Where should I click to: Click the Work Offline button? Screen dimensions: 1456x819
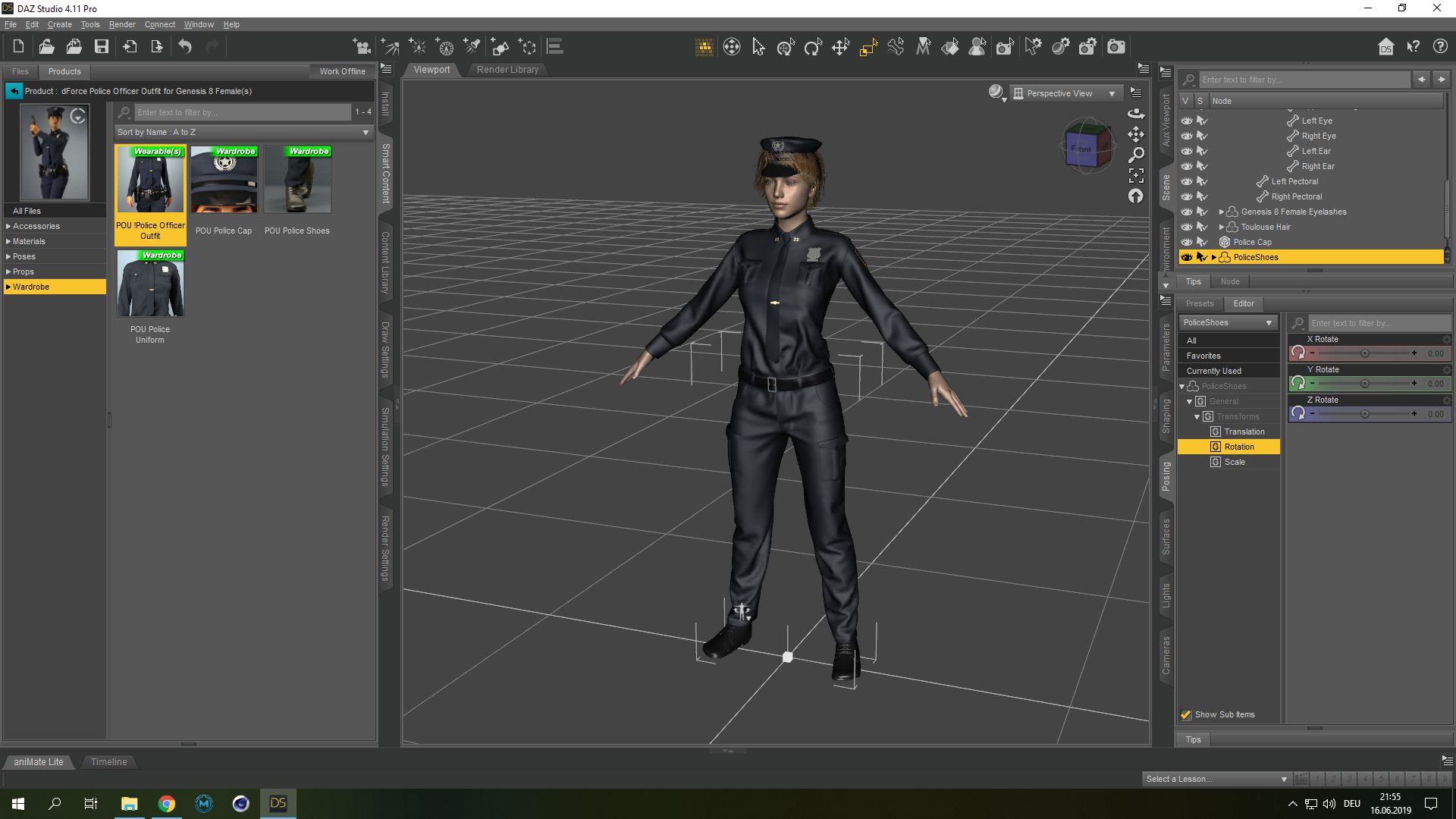click(x=342, y=71)
